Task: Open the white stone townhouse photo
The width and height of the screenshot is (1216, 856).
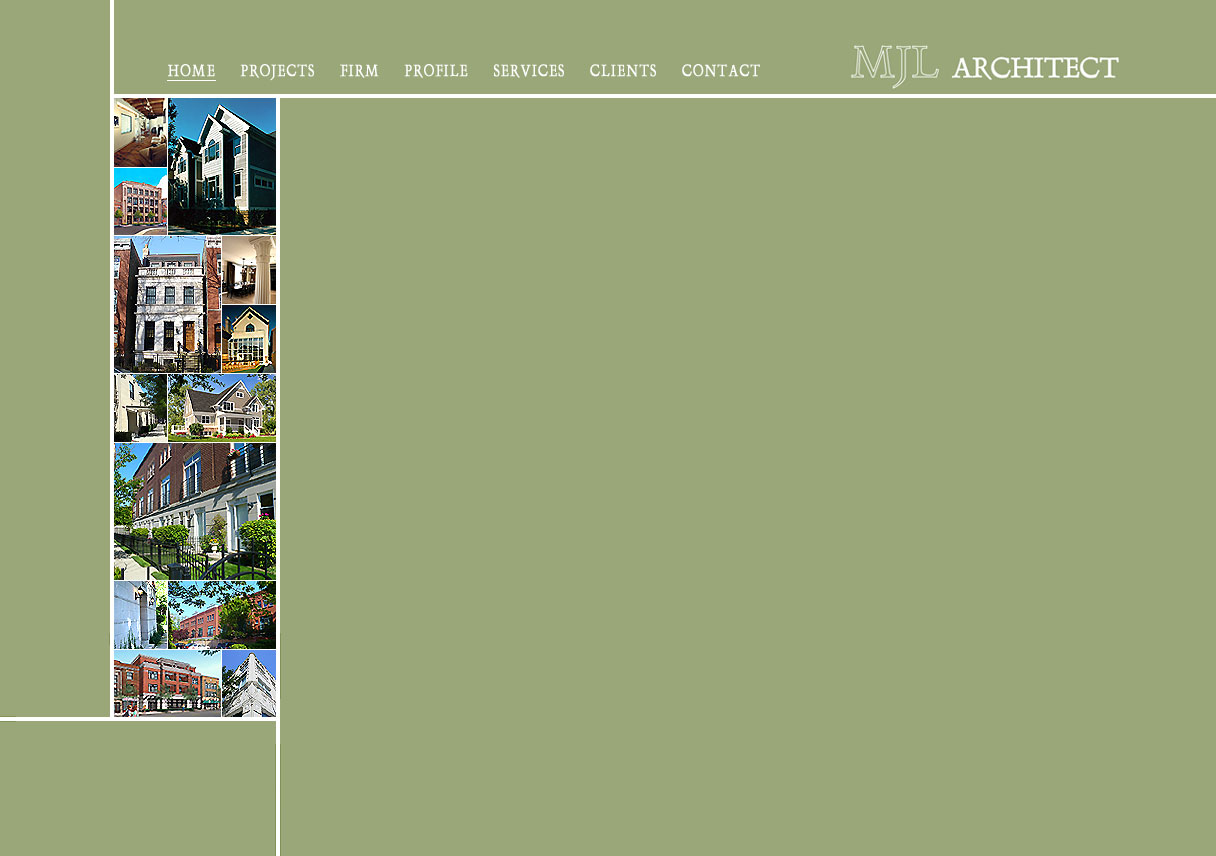Action: click(167, 305)
